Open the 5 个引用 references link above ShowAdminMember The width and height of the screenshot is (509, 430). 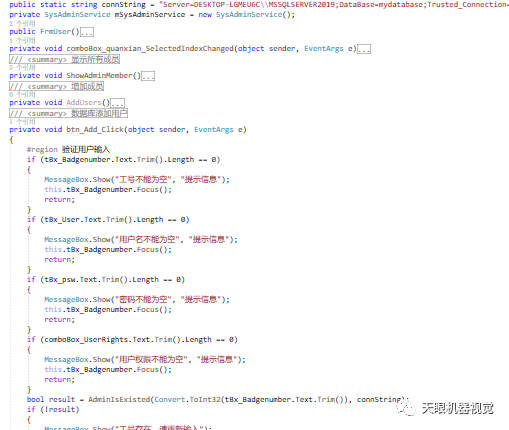pyautogui.click(x=22, y=67)
